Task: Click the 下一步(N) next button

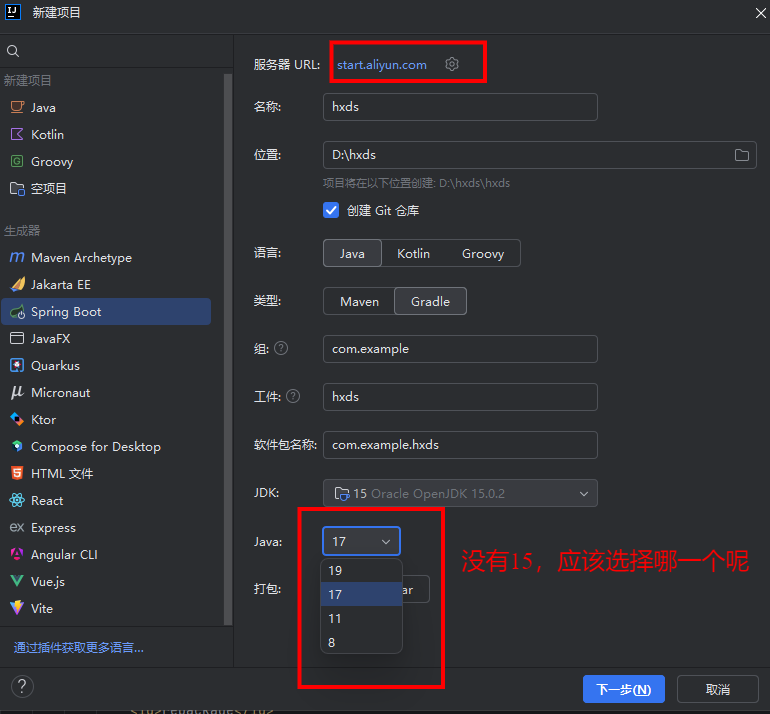Action: (624, 689)
